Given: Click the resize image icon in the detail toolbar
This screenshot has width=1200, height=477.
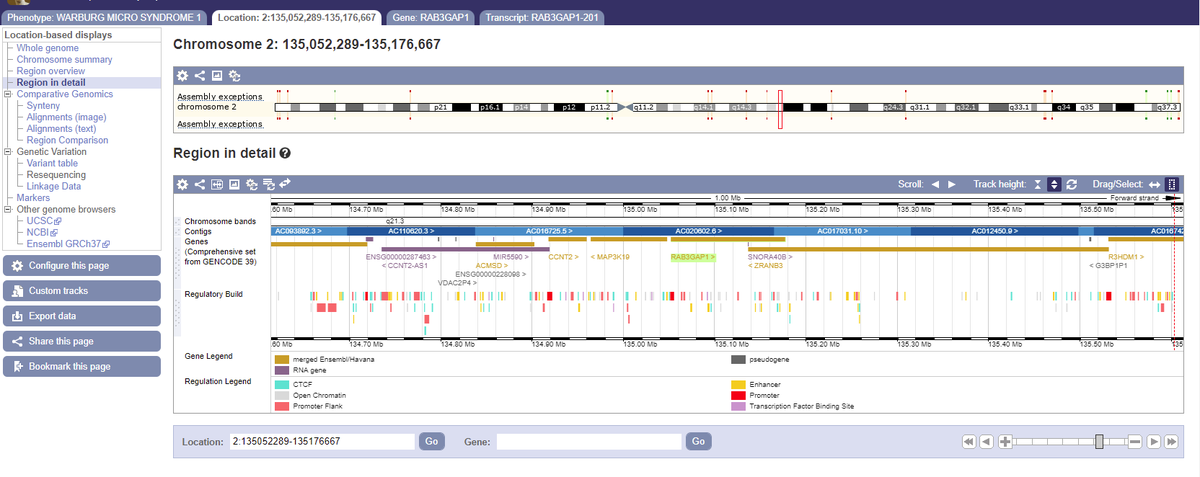Looking at the screenshot, I should [x=216, y=184].
